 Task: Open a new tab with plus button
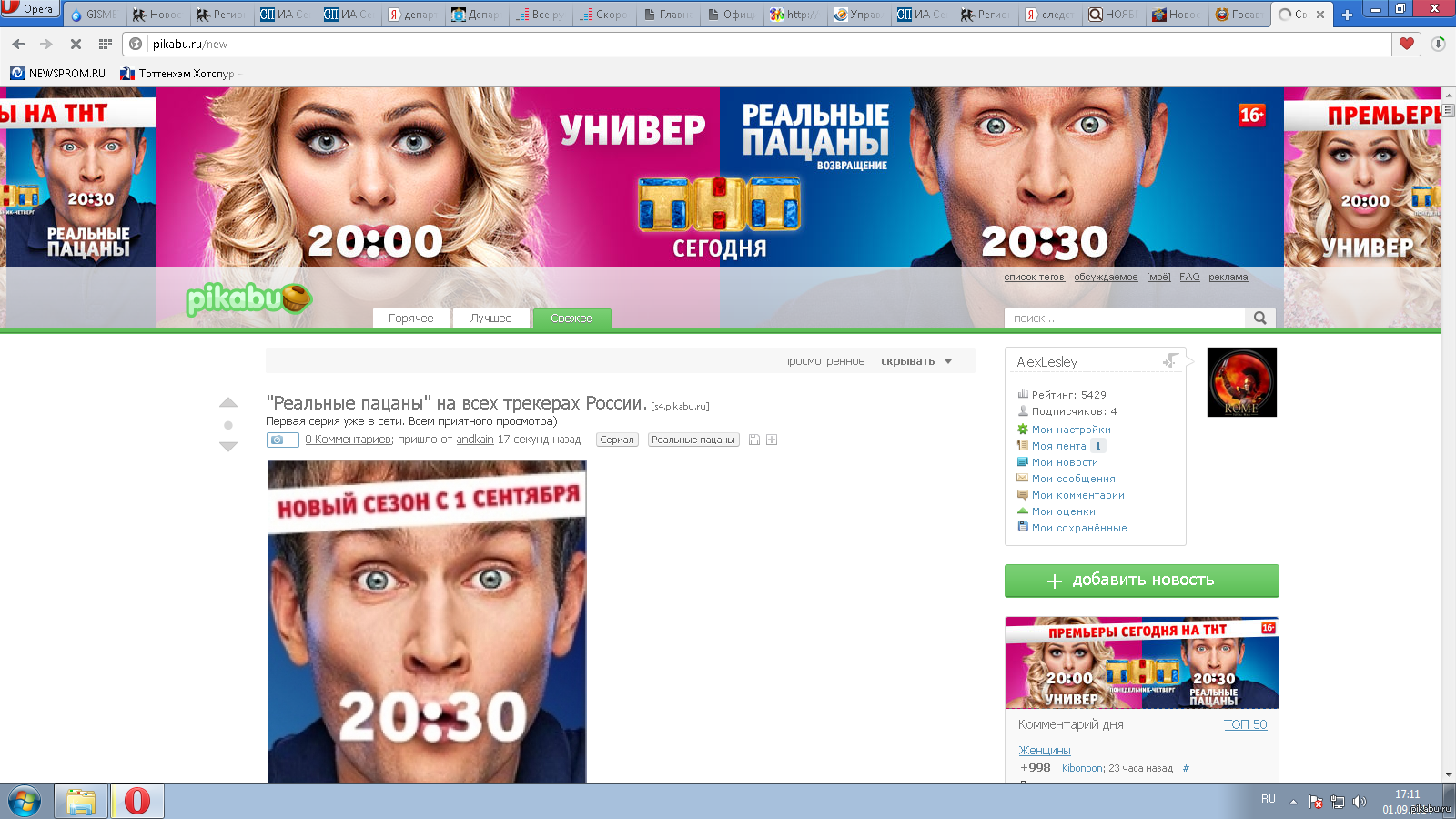tap(1348, 15)
